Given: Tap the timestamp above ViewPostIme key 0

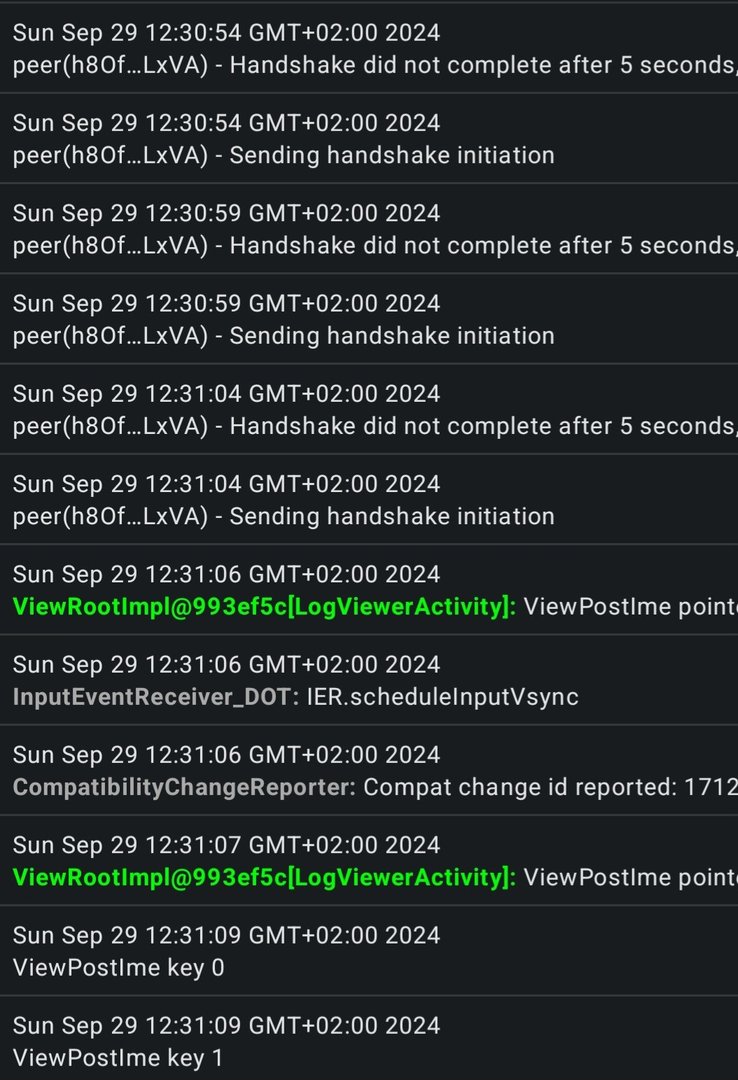Looking at the screenshot, I should point(226,935).
